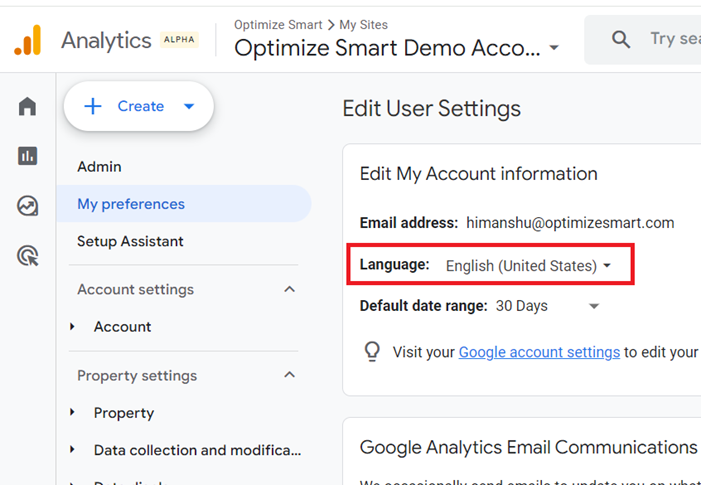Click My Sites breadcrumb
This screenshot has height=485, width=701.
pos(363,25)
